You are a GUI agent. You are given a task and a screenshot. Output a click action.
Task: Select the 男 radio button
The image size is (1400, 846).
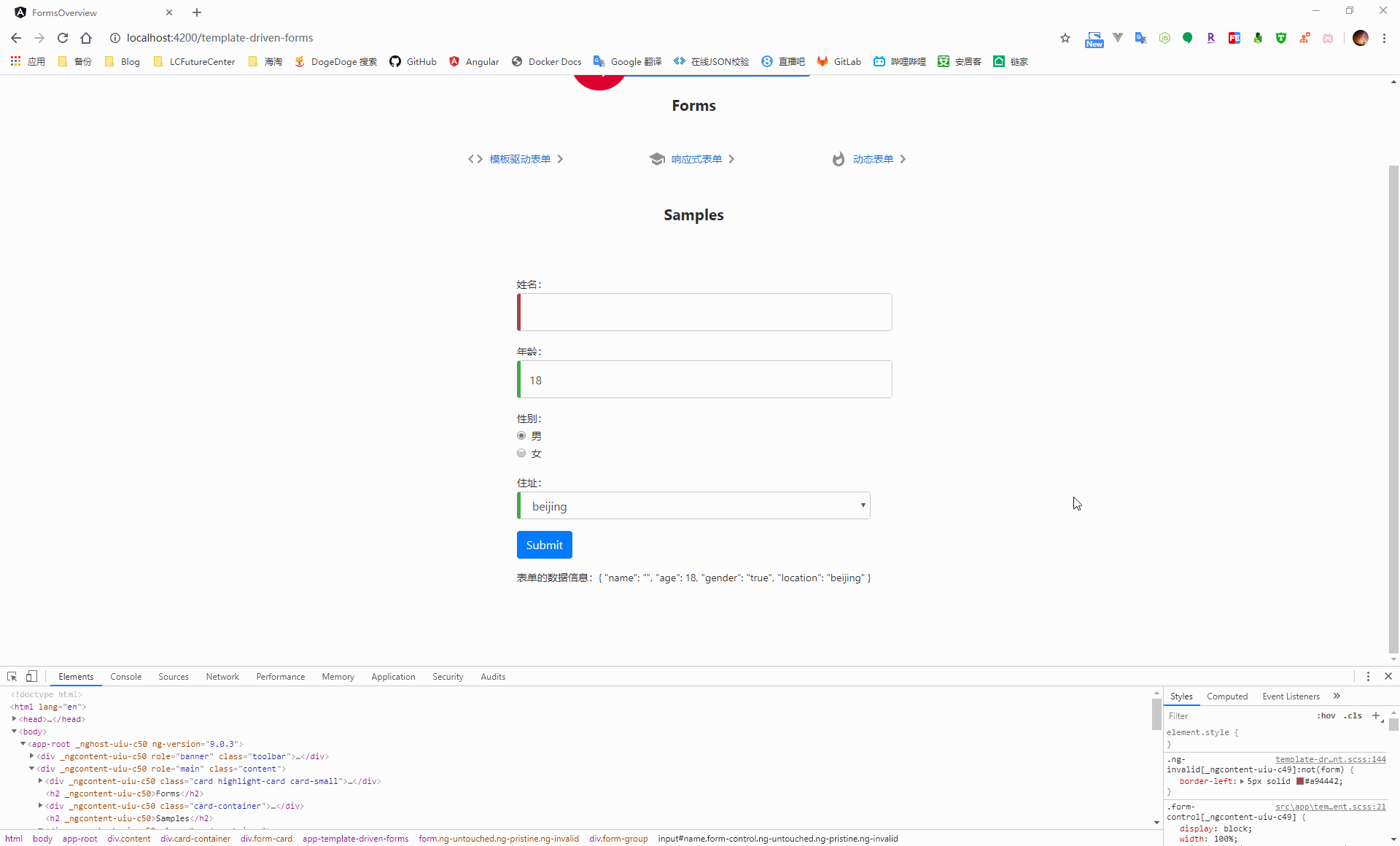click(x=521, y=435)
